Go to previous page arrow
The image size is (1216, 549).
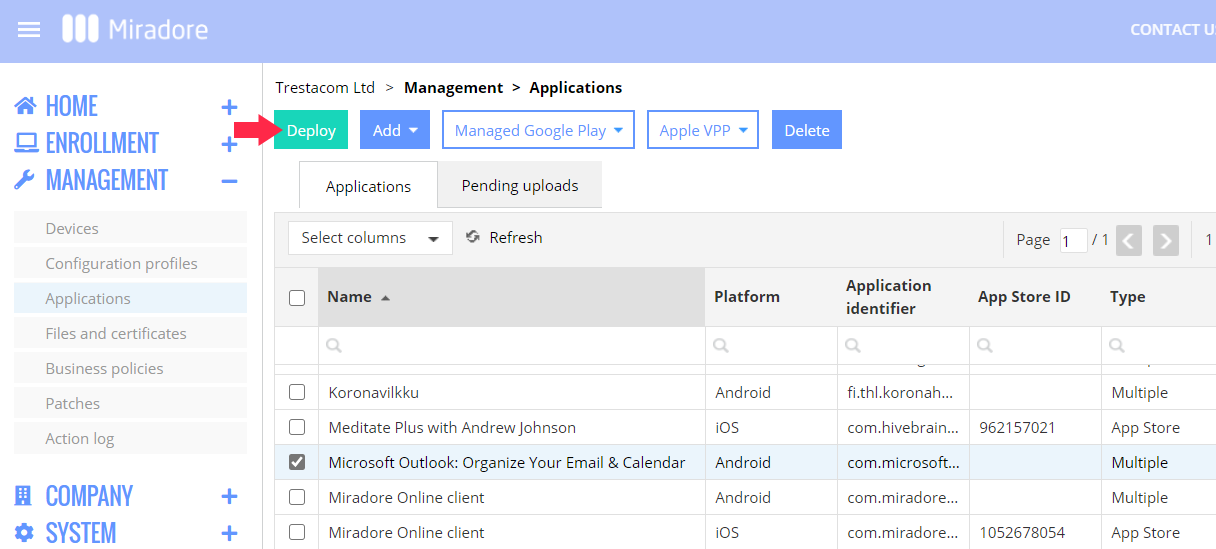1129,240
